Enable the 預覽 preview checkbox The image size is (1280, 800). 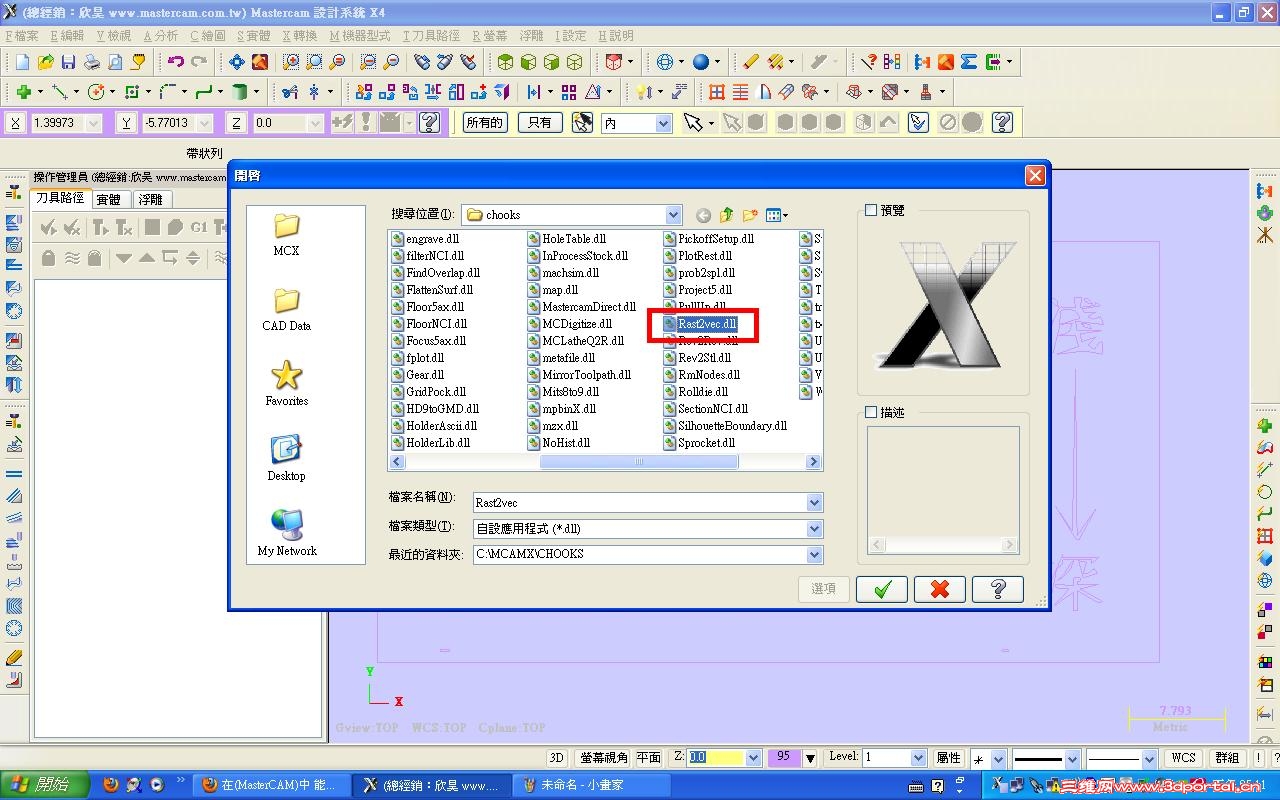click(x=871, y=211)
